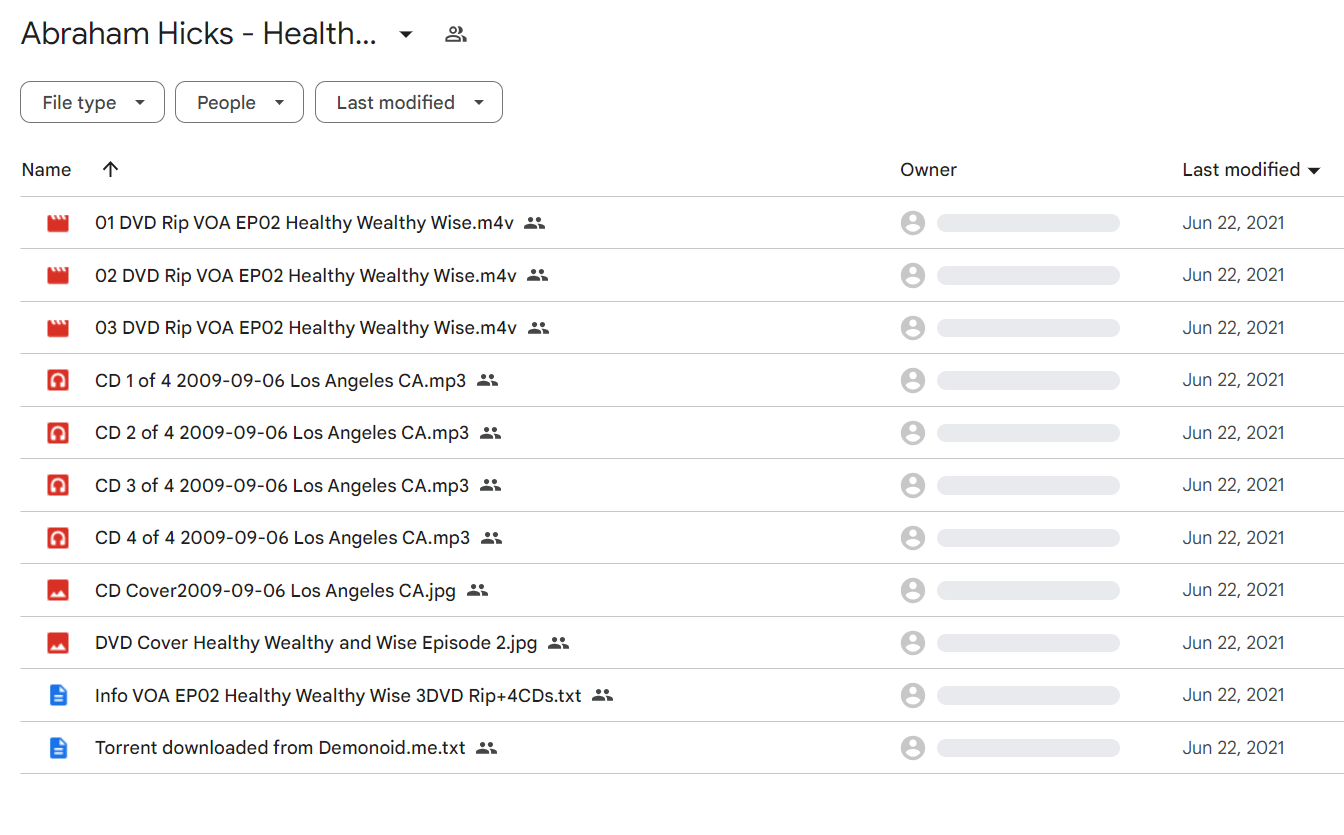Open 02 DVD Rip VOA EP02 m4v file
The width and height of the screenshot is (1344, 835).
point(306,275)
